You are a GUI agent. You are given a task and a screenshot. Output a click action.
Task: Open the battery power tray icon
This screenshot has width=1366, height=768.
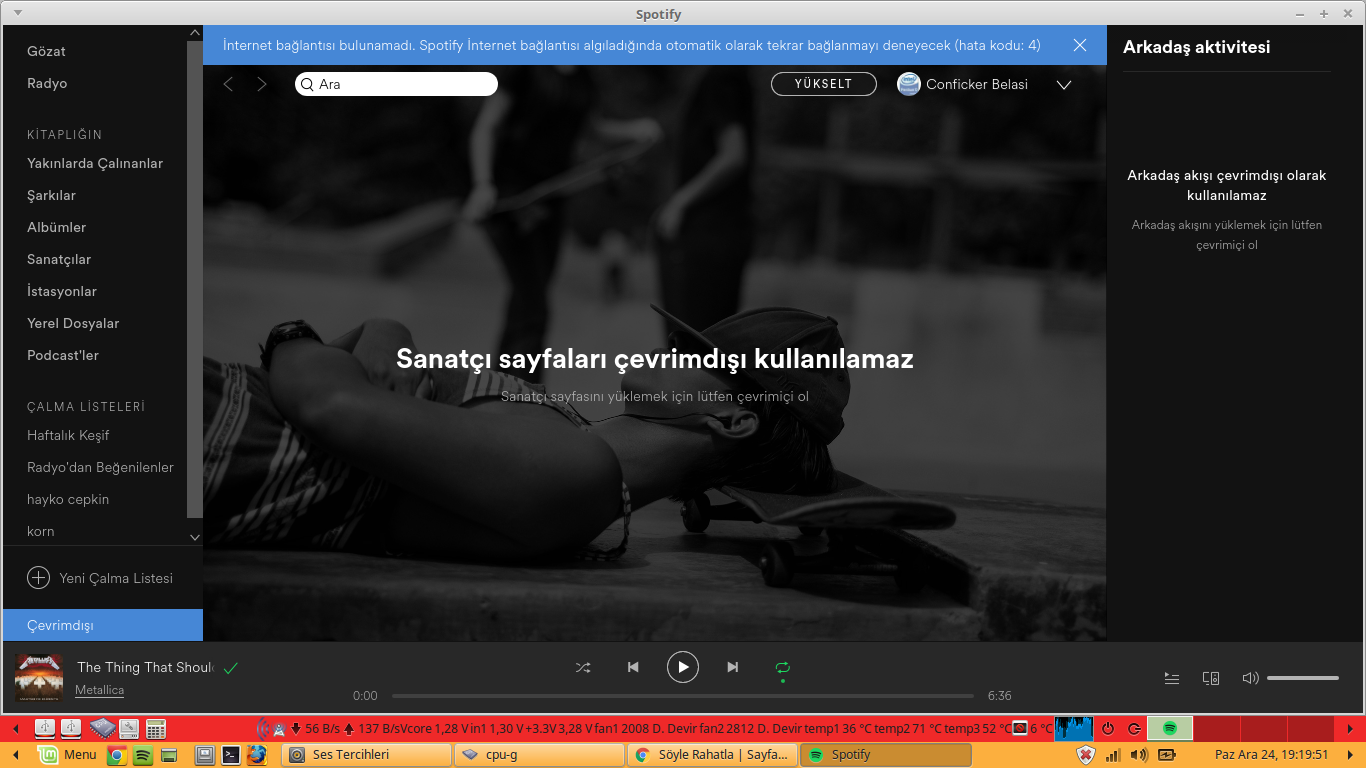(x=1167, y=755)
